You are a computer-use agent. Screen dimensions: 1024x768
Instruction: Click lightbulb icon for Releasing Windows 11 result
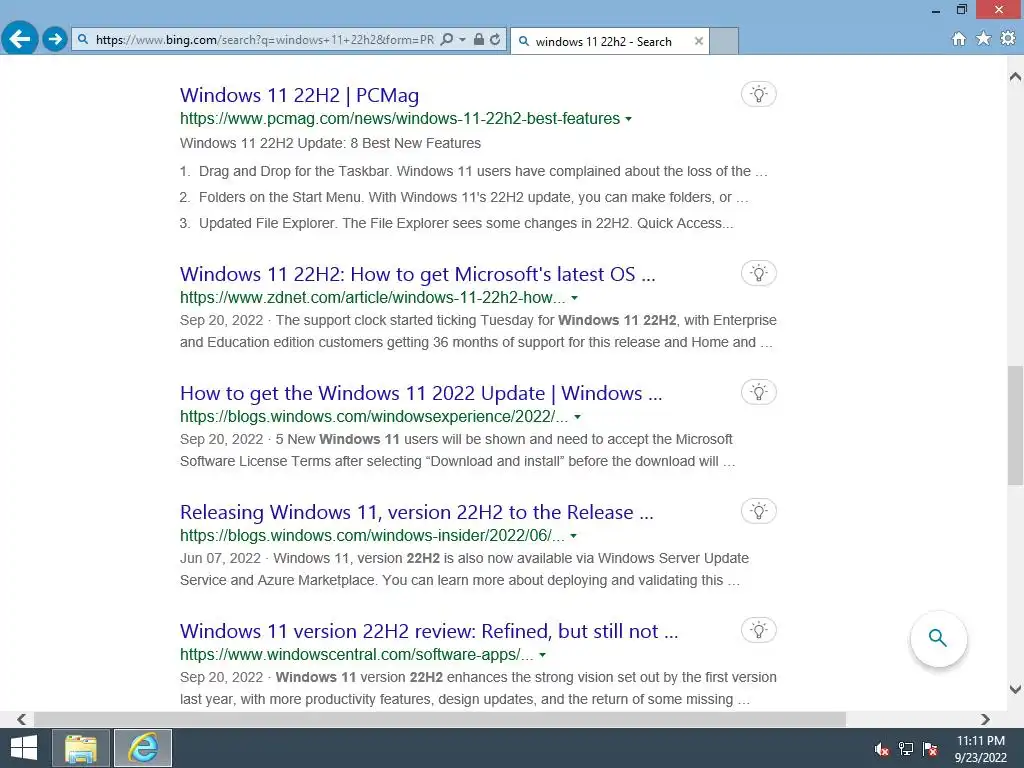[758, 511]
